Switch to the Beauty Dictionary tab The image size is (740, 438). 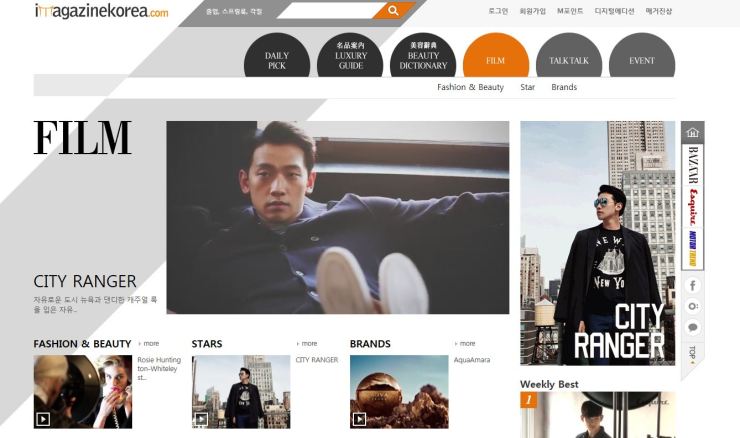[x=423, y=60]
